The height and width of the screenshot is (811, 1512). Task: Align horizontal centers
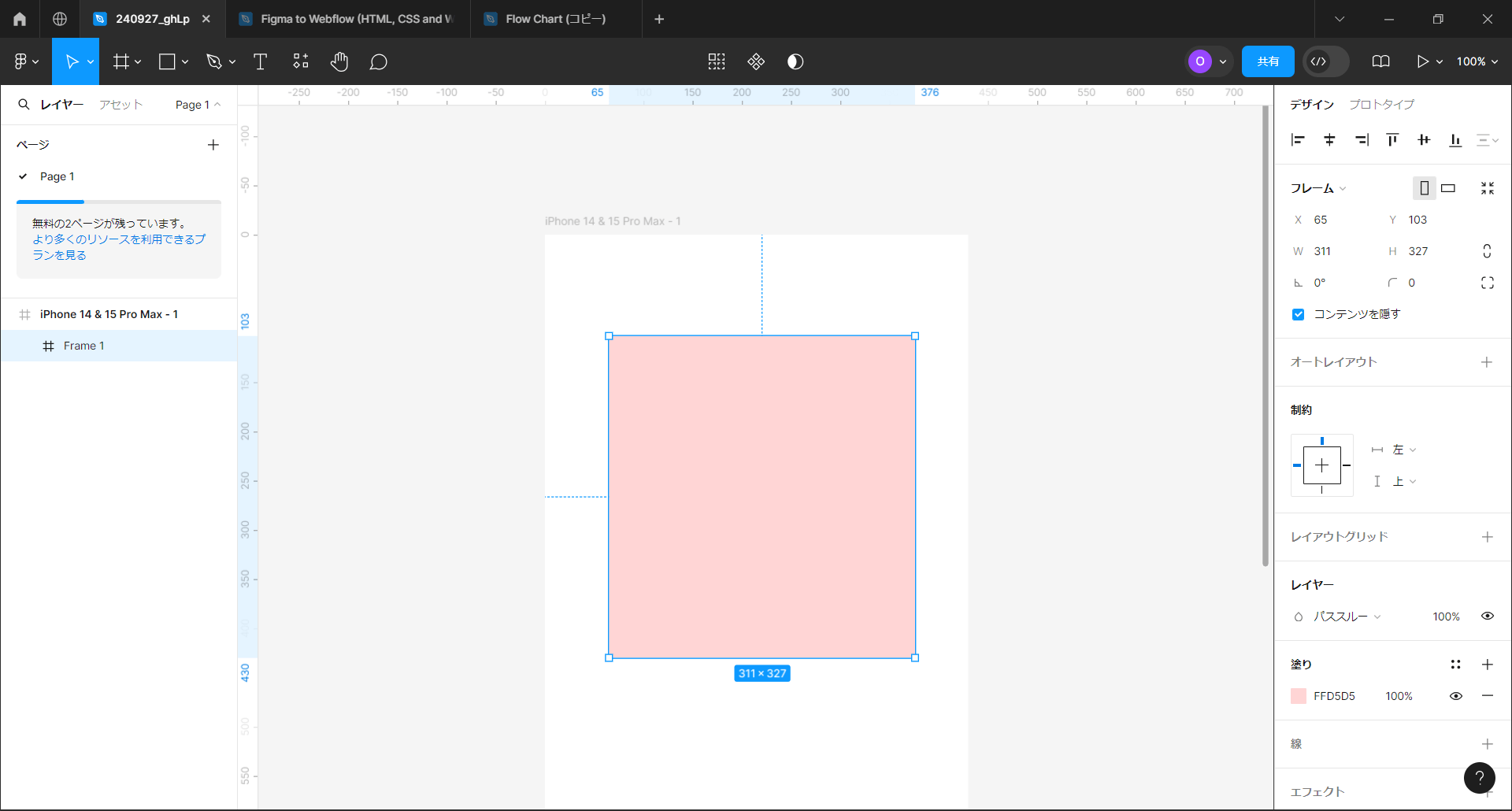1329,140
